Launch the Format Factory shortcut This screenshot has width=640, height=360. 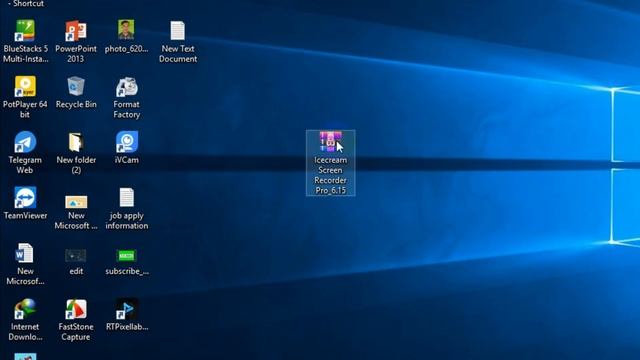tap(127, 87)
